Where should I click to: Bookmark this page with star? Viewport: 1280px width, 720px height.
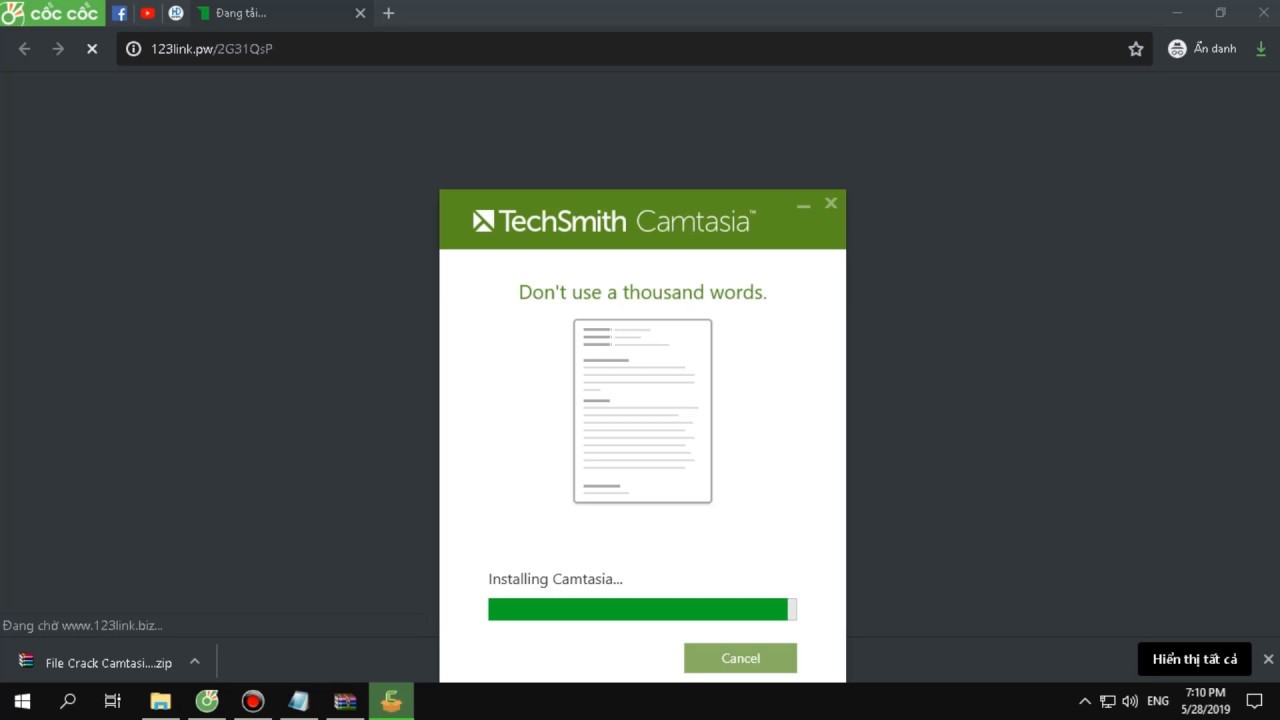click(x=1135, y=49)
